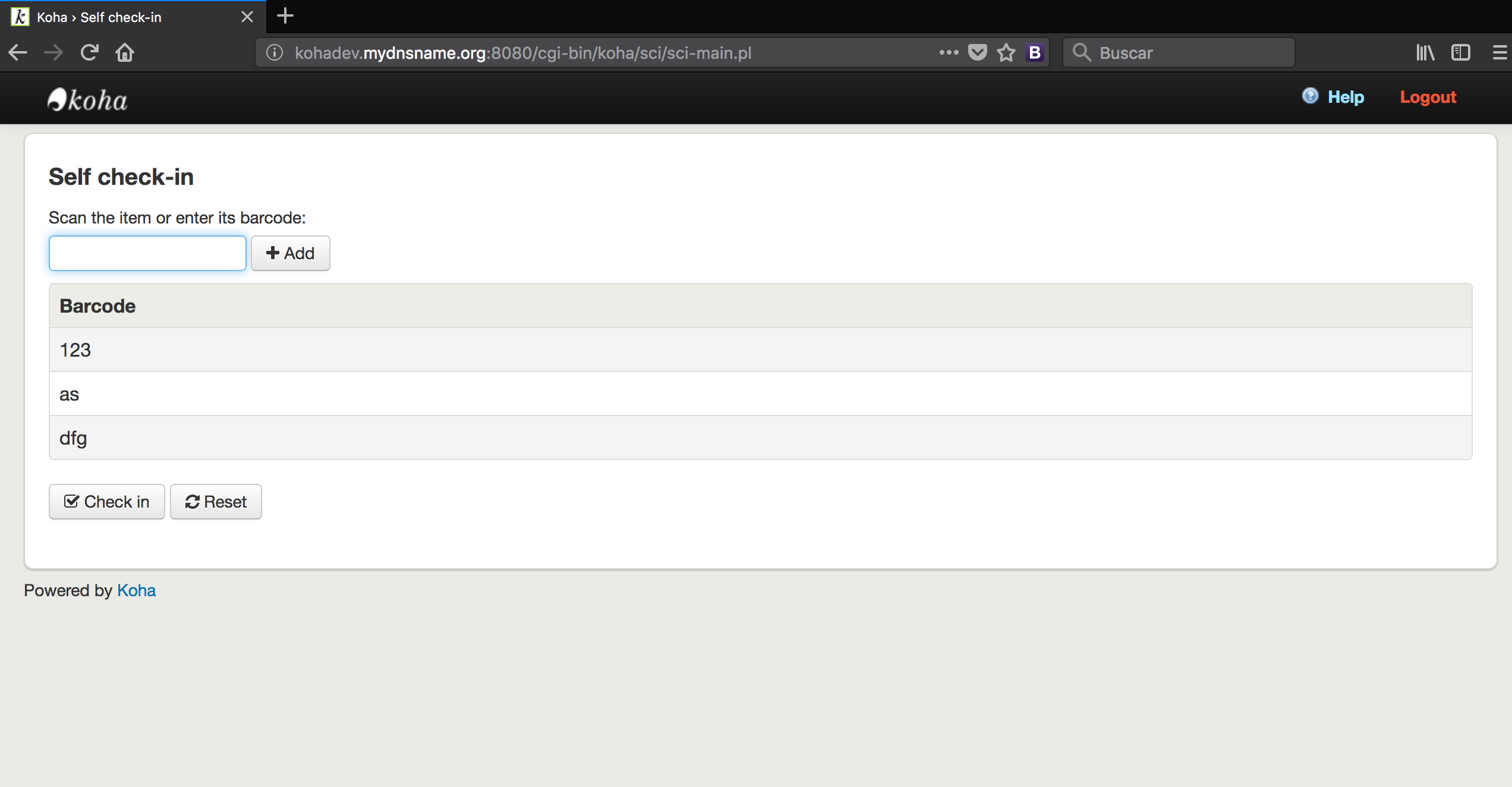Viewport: 1512px width, 787px height.
Task: Reload the page with refresh icon
Action: click(x=89, y=53)
